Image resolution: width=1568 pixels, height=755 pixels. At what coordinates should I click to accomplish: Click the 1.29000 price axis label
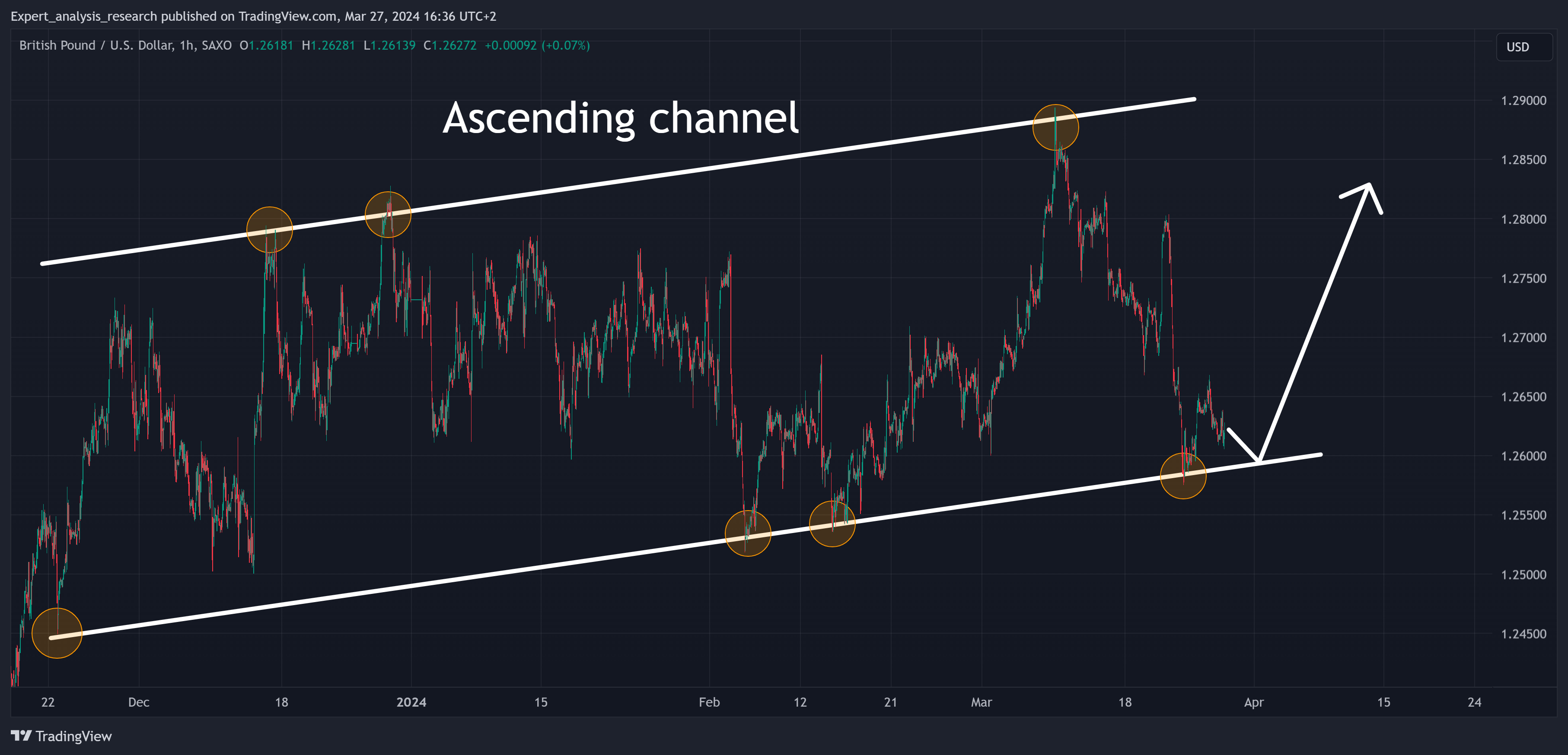pyautogui.click(x=1523, y=101)
